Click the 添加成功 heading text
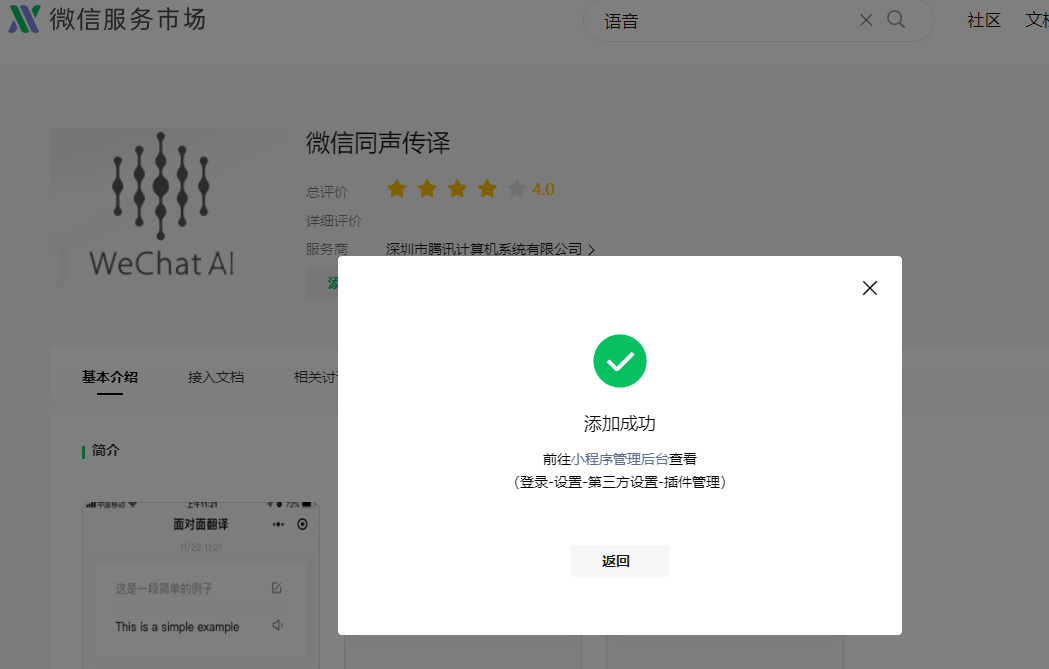The image size is (1049, 669). [x=619, y=423]
